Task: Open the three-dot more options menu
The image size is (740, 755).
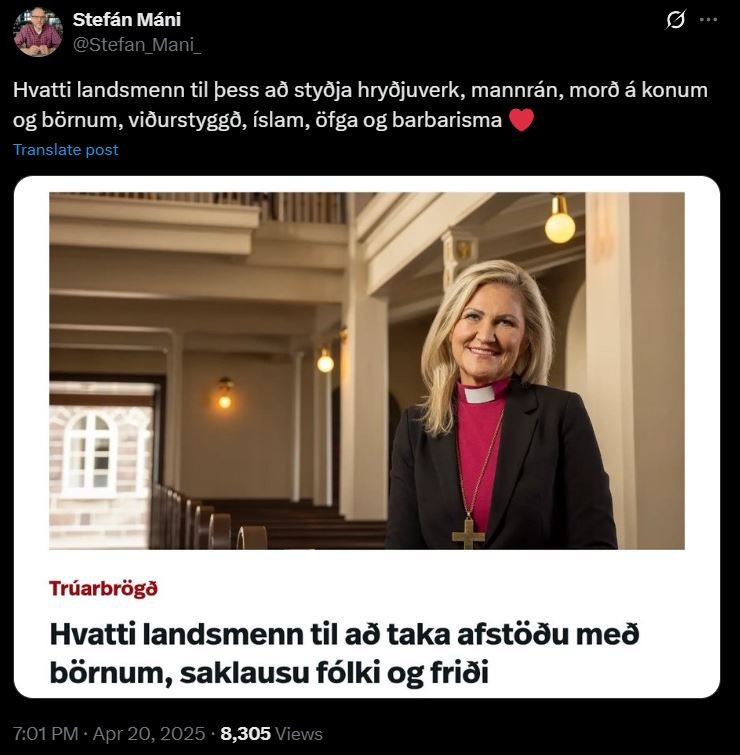Action: pyautogui.click(x=708, y=20)
